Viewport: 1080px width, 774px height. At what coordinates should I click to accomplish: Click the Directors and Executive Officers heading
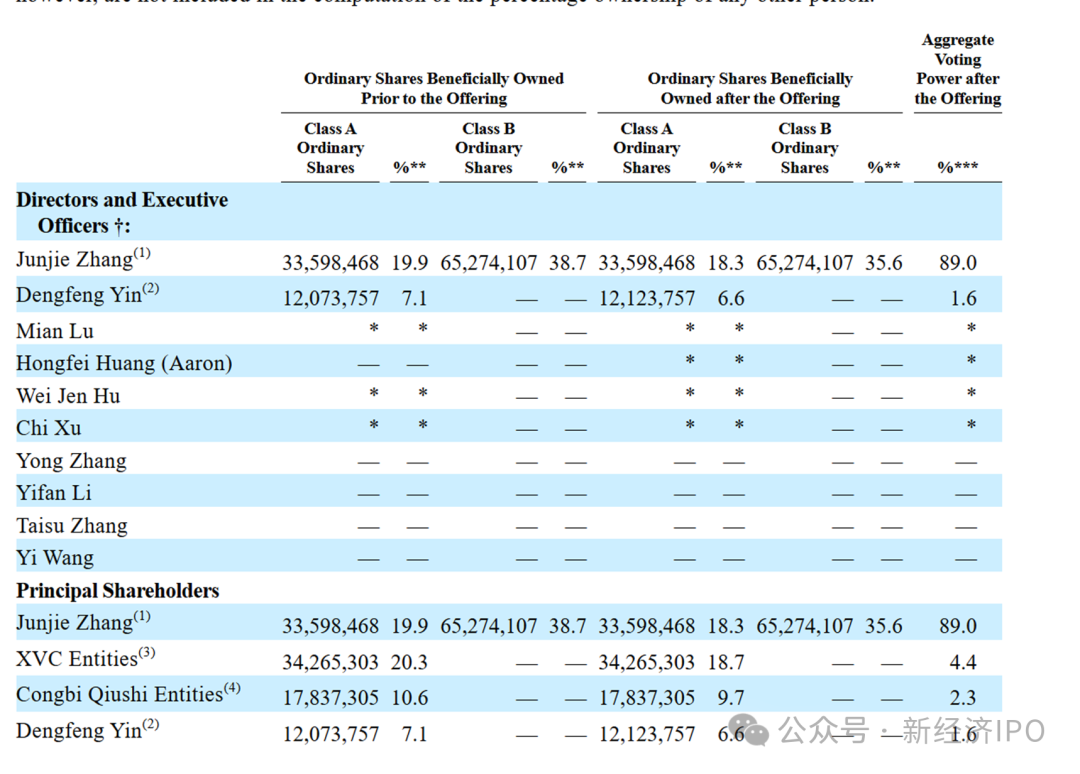pos(122,213)
